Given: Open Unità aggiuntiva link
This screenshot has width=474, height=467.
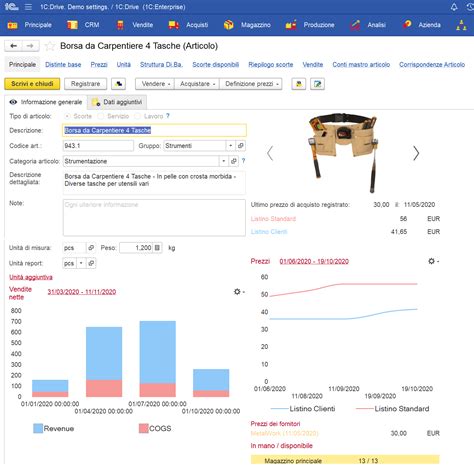Looking at the screenshot, I should [x=31, y=277].
